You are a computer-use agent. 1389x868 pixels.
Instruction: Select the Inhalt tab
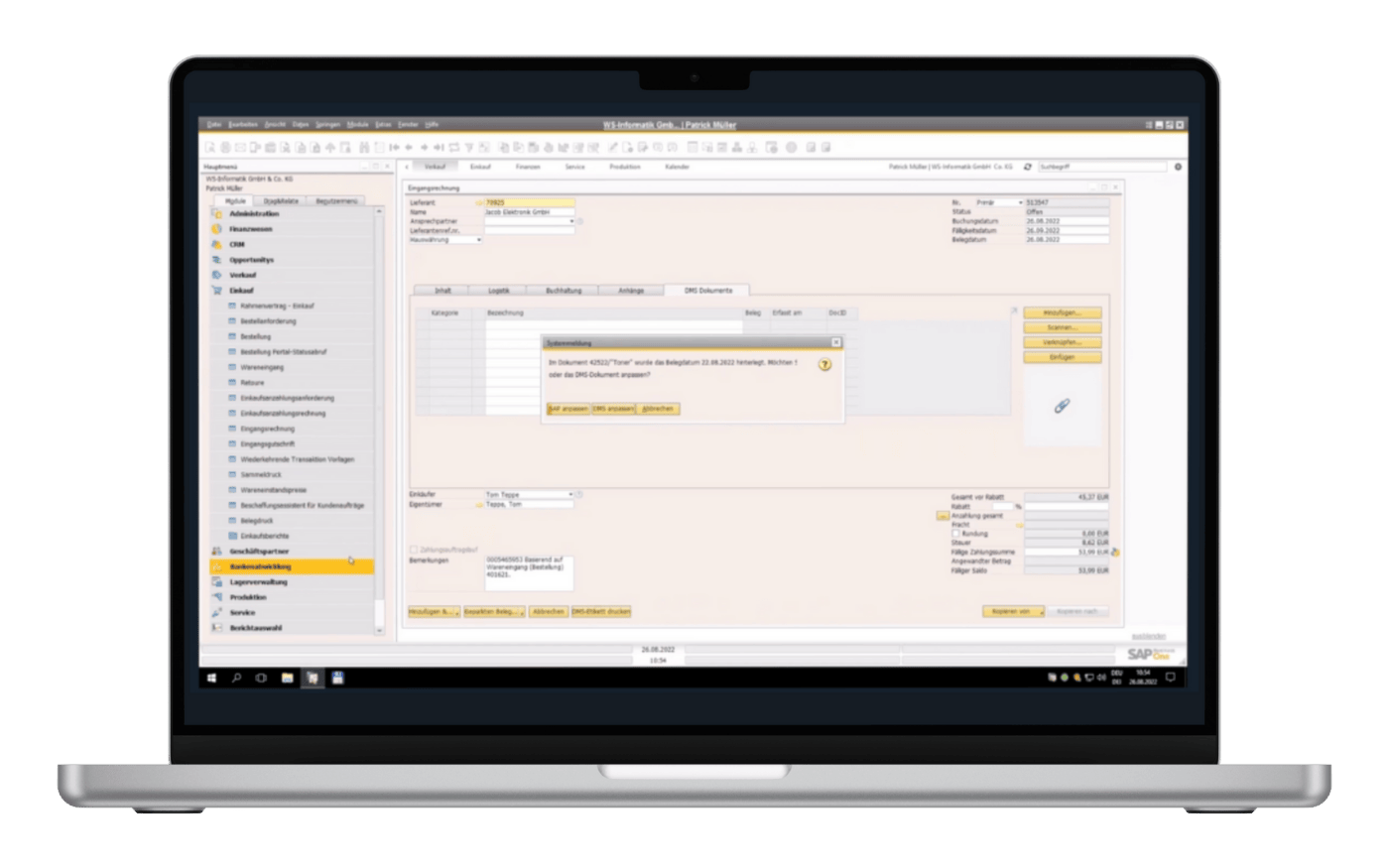coord(442,291)
